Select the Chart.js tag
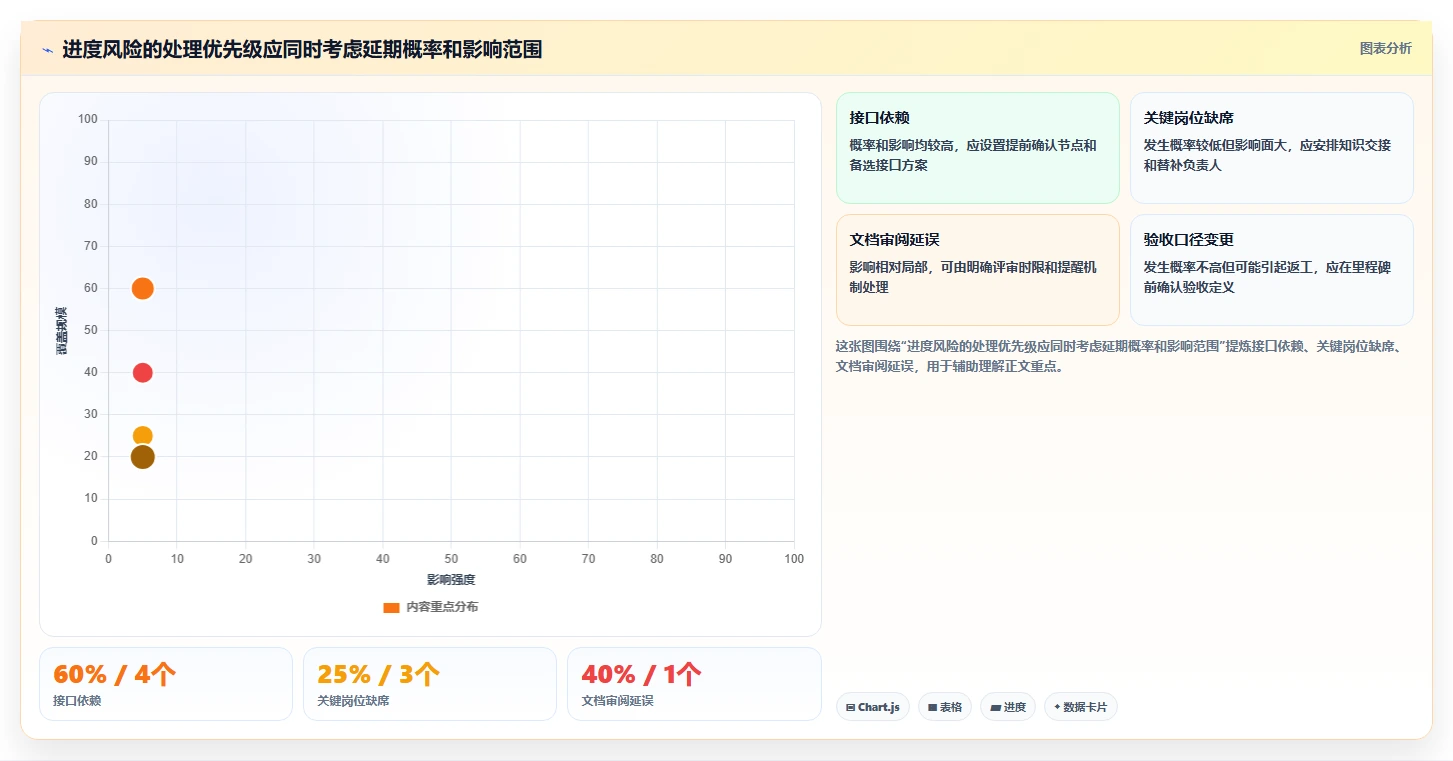The image size is (1453, 761). 872,707
